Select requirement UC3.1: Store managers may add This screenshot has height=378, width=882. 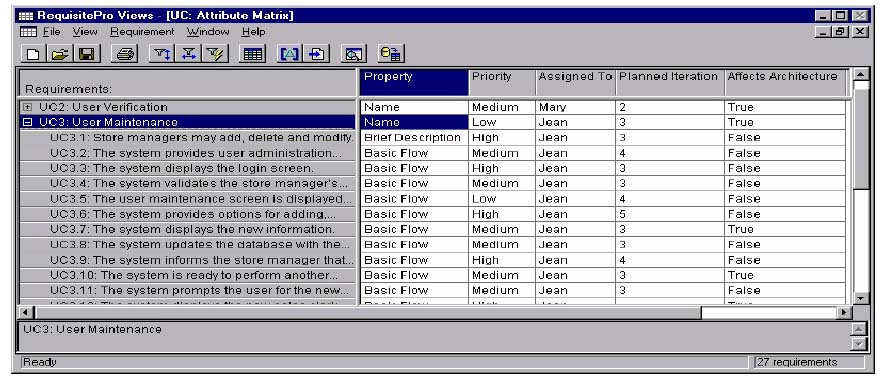188,138
